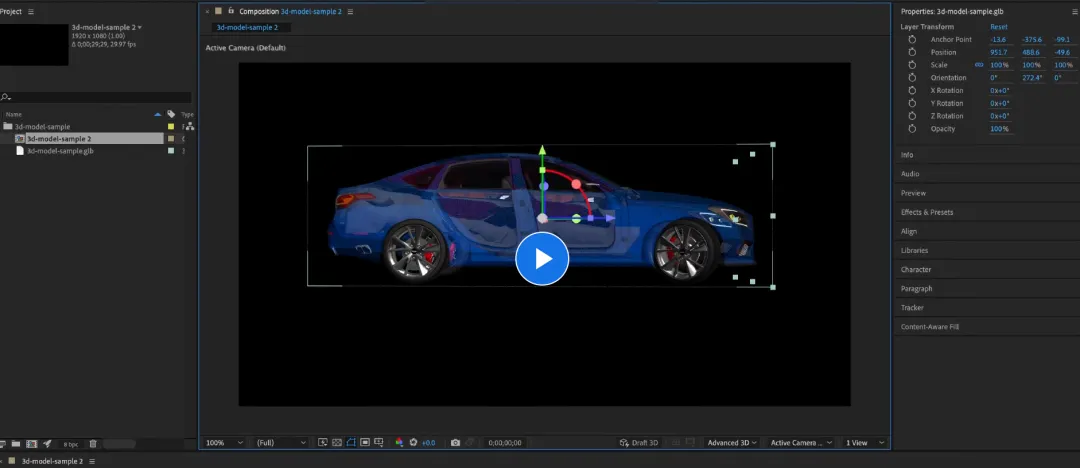This screenshot has height=468, width=1080.
Task: Create a new folder in Project panel
Action: pyautogui.click(x=18, y=443)
